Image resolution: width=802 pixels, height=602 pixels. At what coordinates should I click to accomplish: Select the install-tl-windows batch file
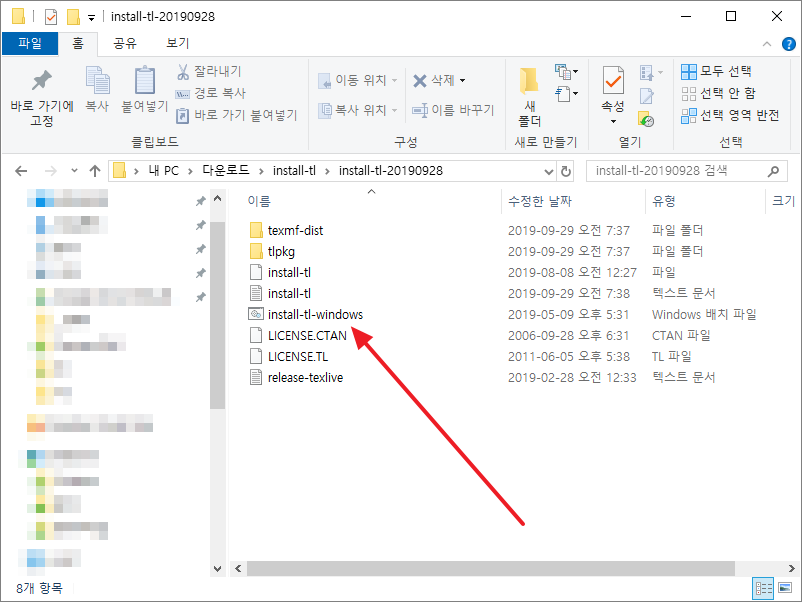coord(315,314)
